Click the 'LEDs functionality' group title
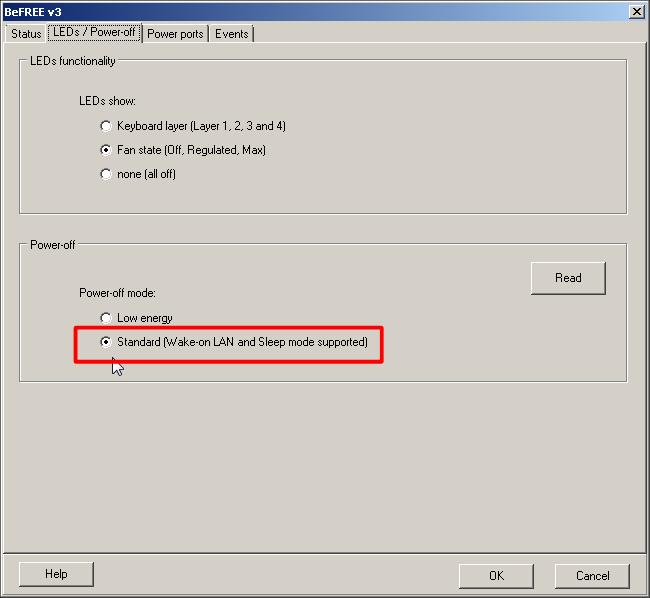 point(73,61)
